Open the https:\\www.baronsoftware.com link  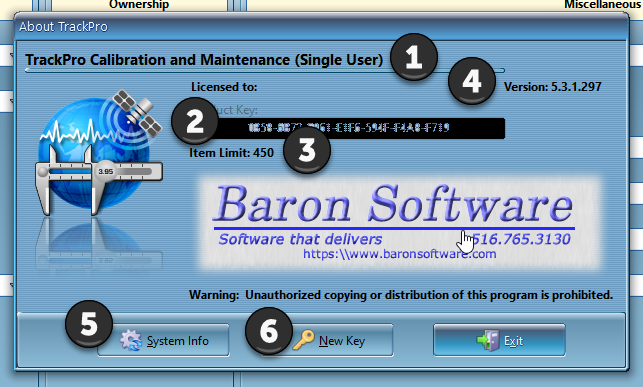[399, 254]
